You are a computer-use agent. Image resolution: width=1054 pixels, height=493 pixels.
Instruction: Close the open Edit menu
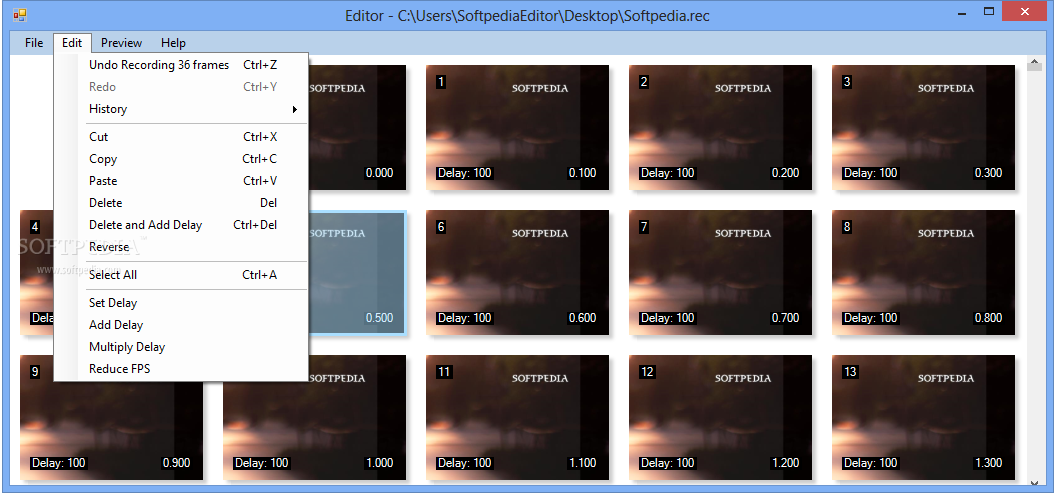coord(72,43)
